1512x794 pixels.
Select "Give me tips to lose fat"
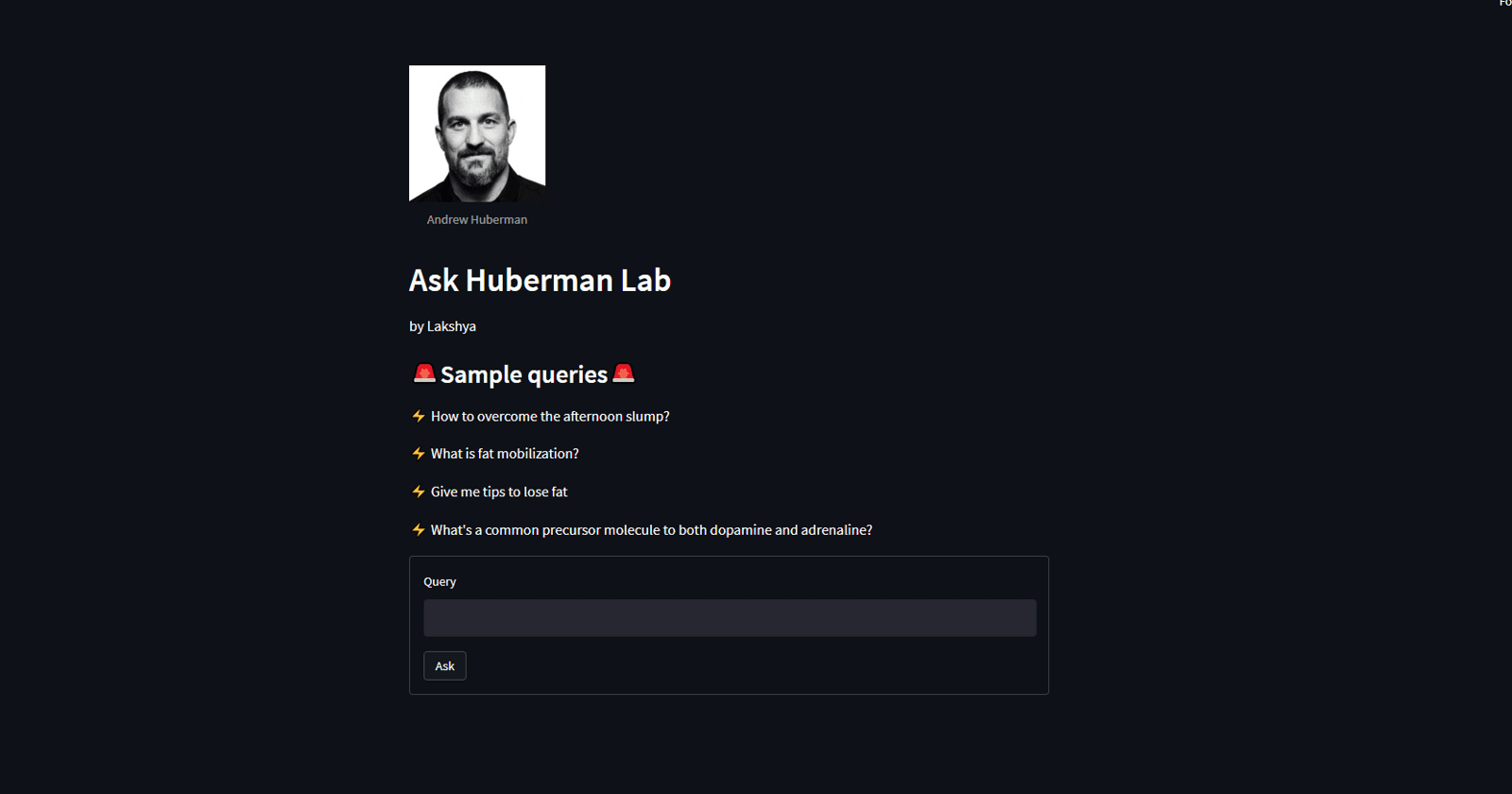(x=498, y=492)
